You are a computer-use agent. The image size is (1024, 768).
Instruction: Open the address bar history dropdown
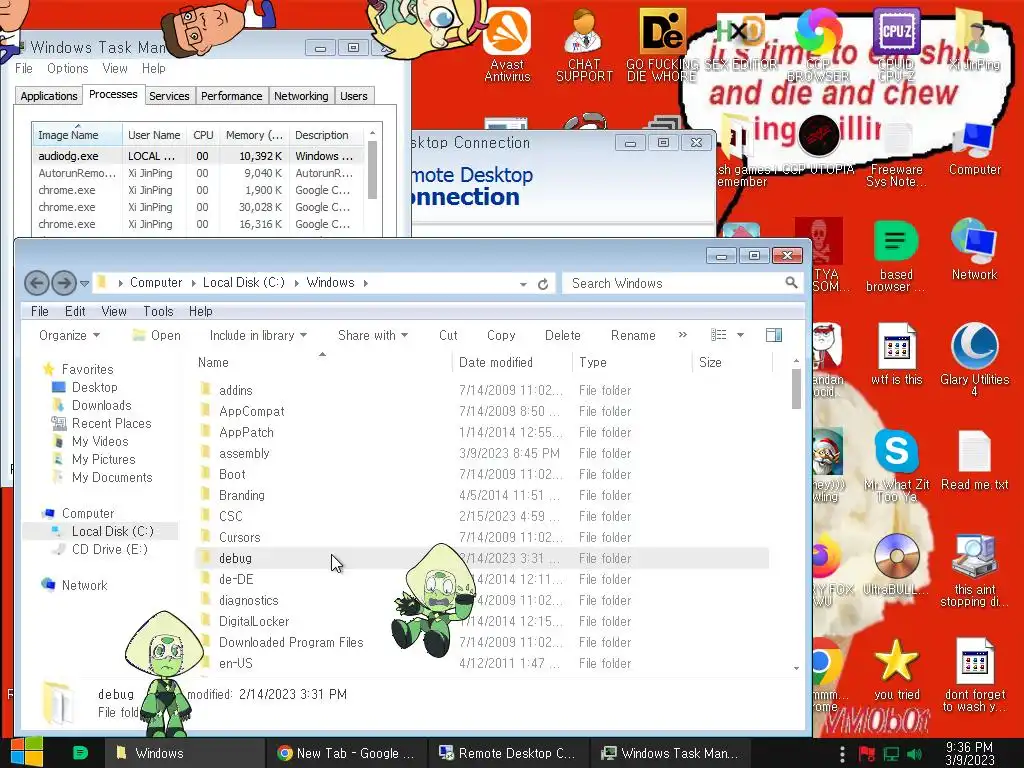coord(523,284)
